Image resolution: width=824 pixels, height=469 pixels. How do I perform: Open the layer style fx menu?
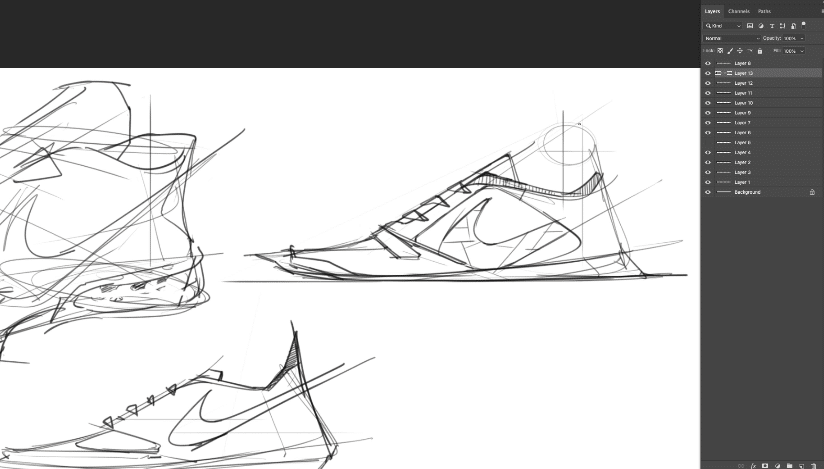click(754, 466)
